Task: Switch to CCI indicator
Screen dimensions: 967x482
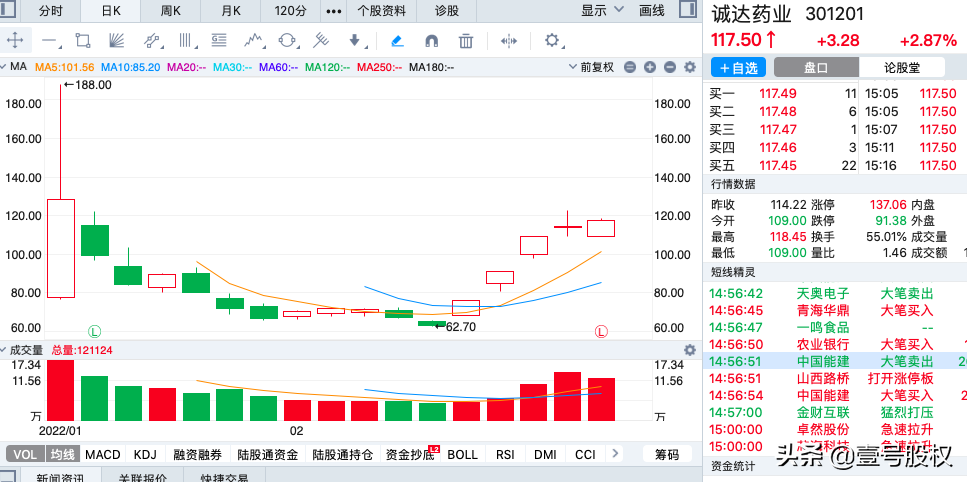Action: coord(585,455)
